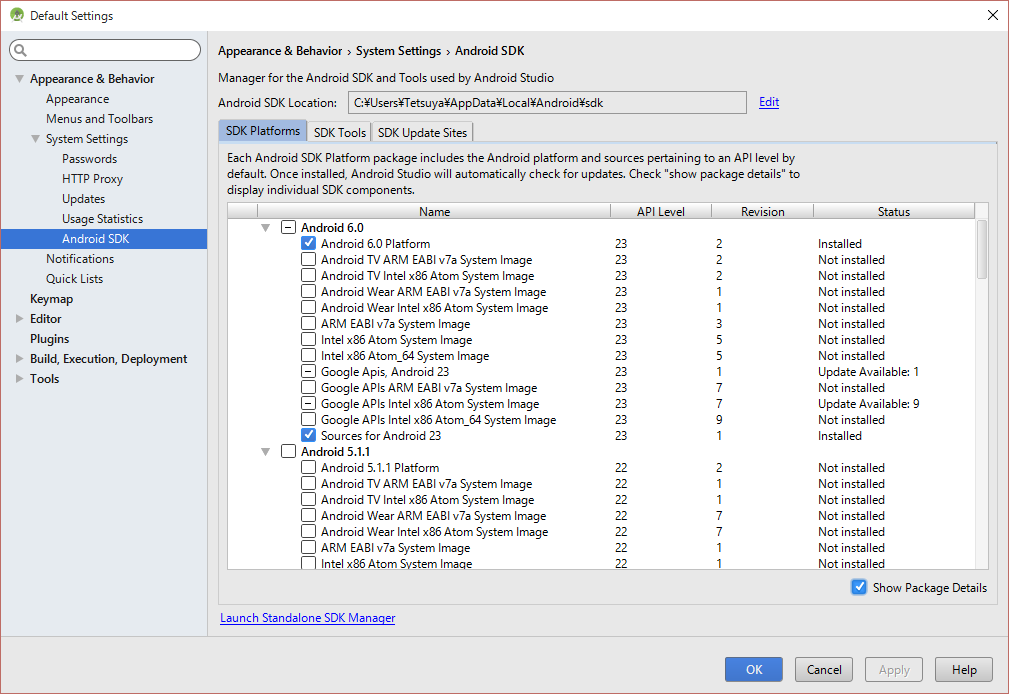Toggle the Android 6.0 group checkbox
The height and width of the screenshot is (694, 1009).
[288, 227]
